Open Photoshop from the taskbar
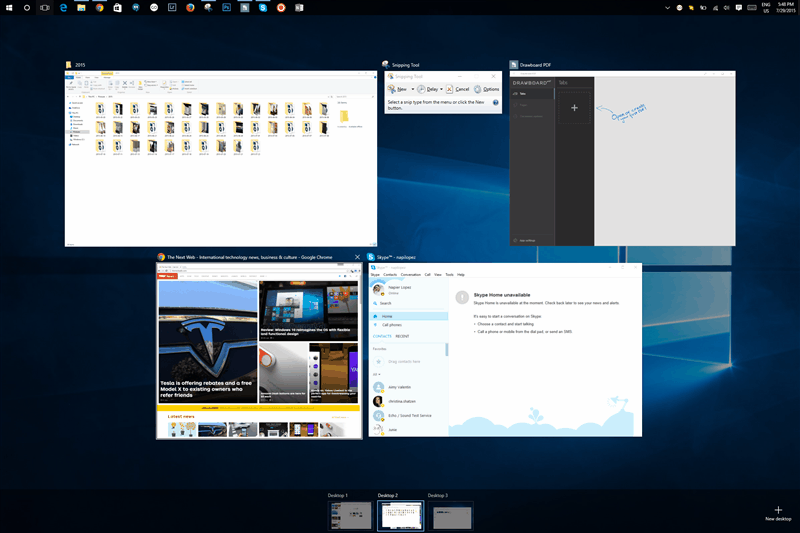 pos(227,8)
